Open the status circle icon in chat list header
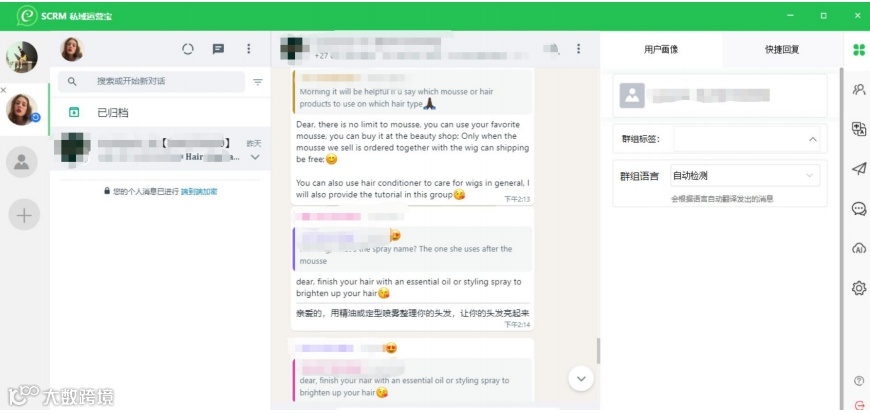Viewport: 870px width, 413px height. coord(188,49)
